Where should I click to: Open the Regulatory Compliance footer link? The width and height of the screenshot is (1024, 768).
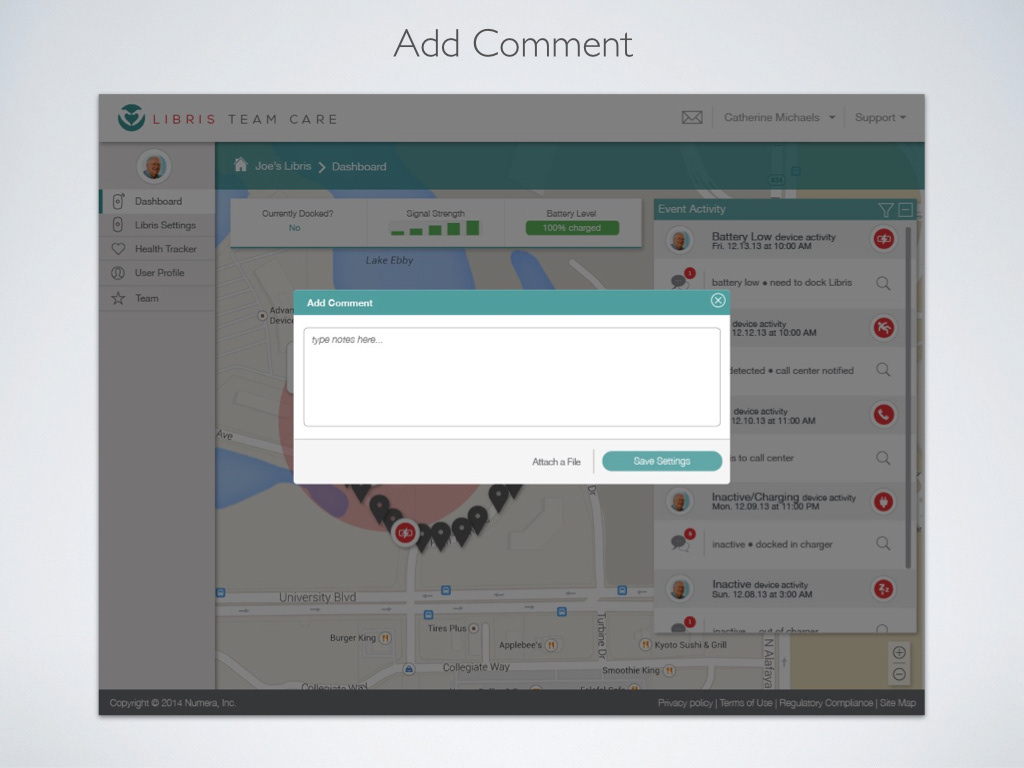pos(826,703)
